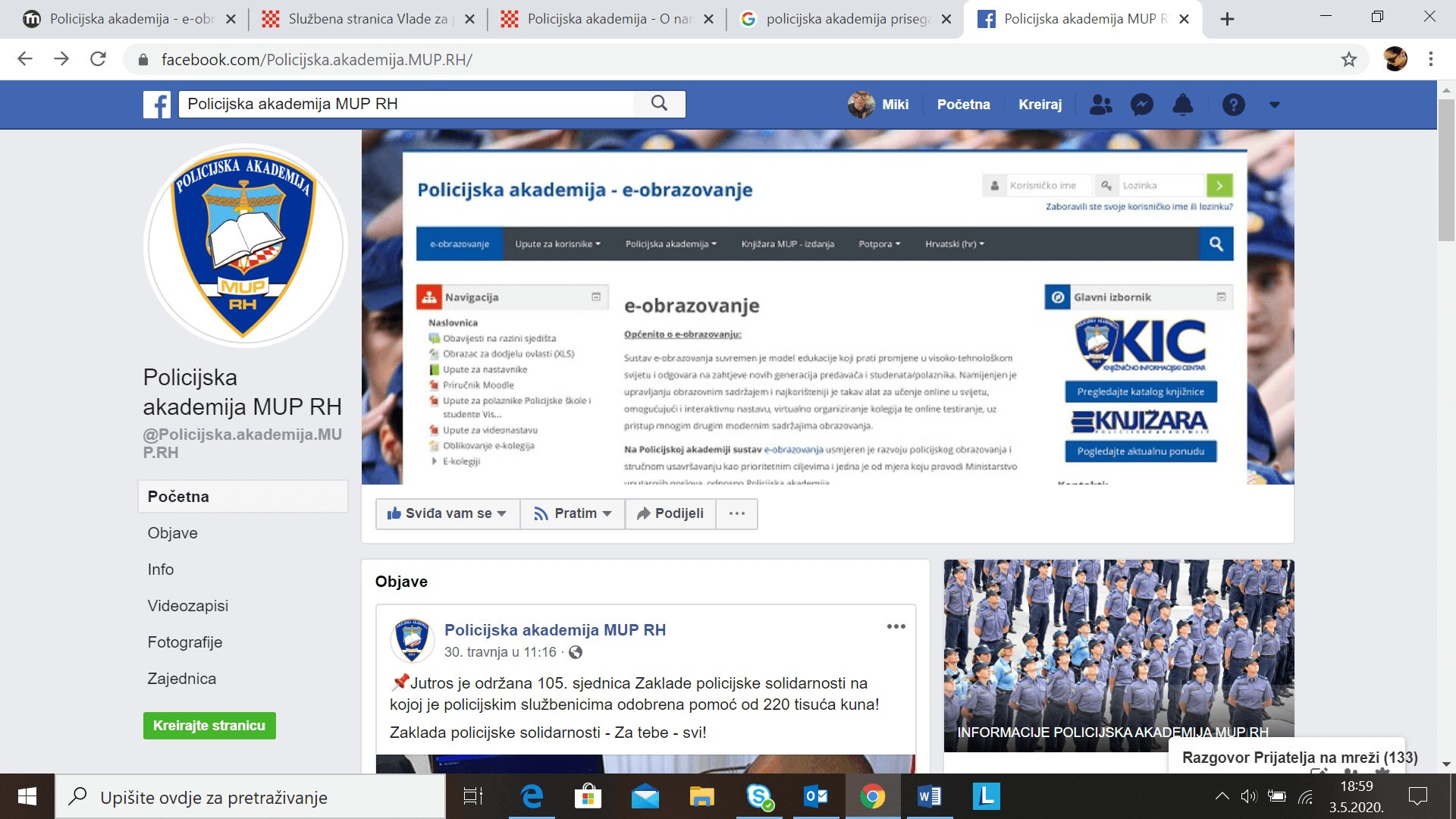Viewport: 1456px width, 819px height.
Task: Open post options three-dots menu
Action: pos(896,626)
